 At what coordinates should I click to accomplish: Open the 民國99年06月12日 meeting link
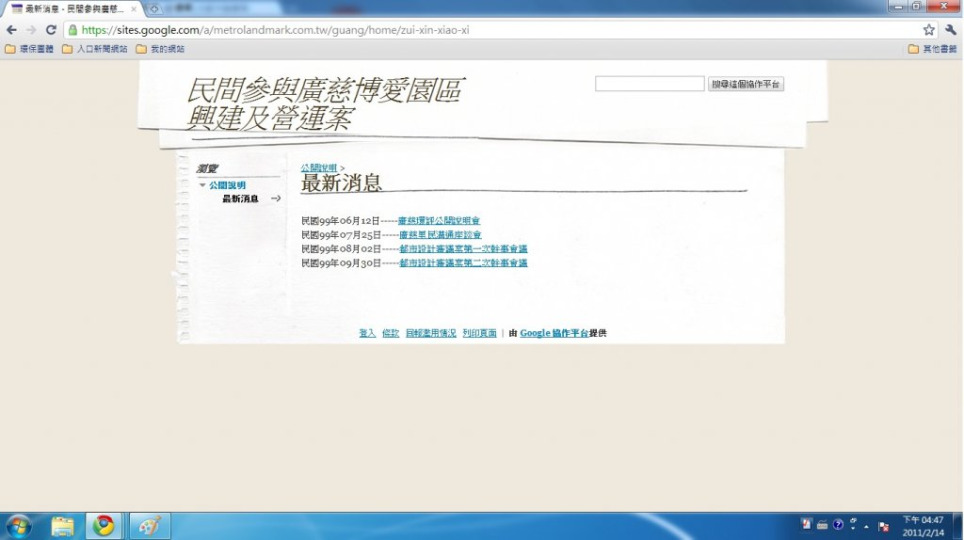click(x=439, y=220)
